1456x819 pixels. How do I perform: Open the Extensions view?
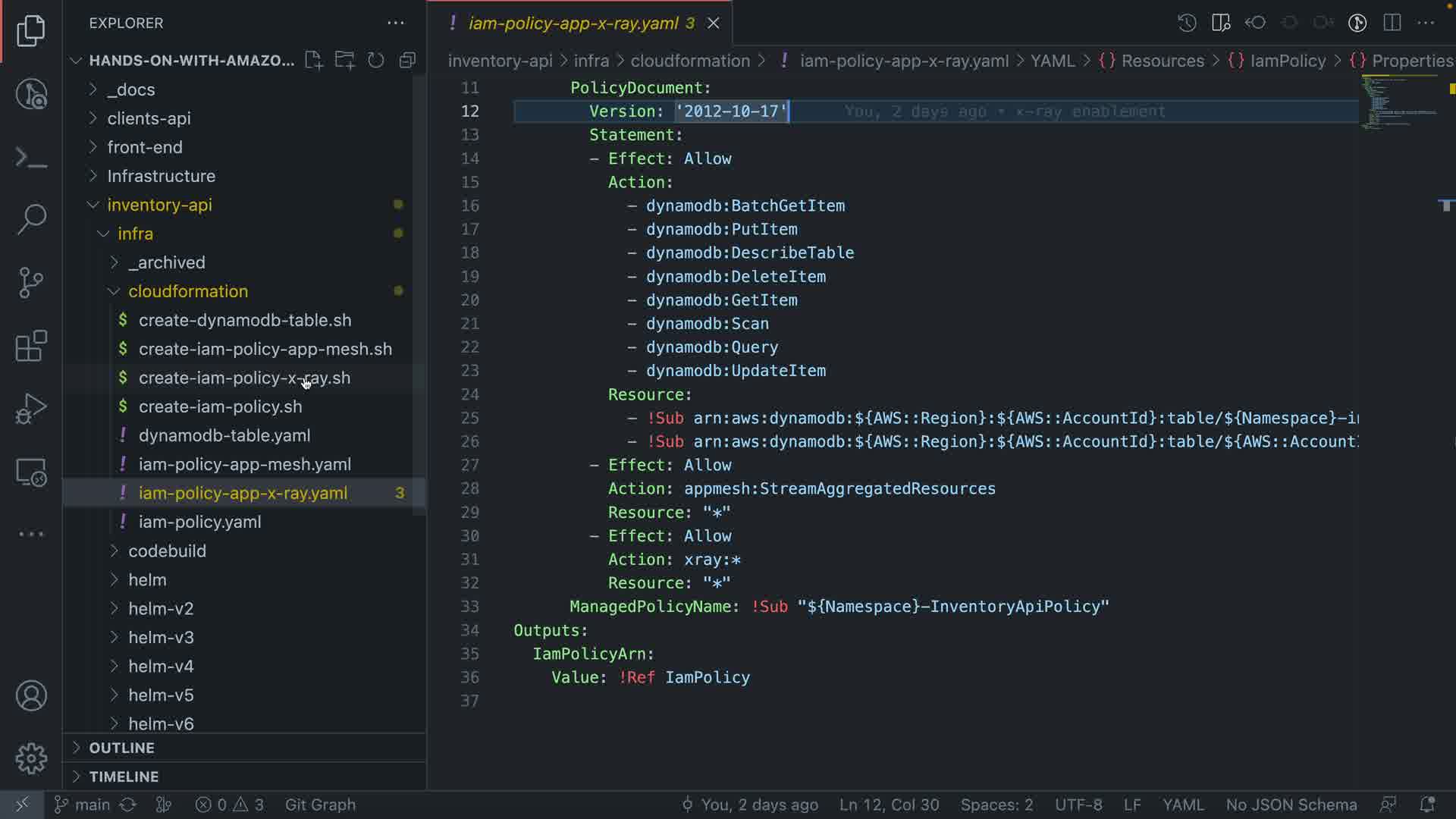(31, 346)
